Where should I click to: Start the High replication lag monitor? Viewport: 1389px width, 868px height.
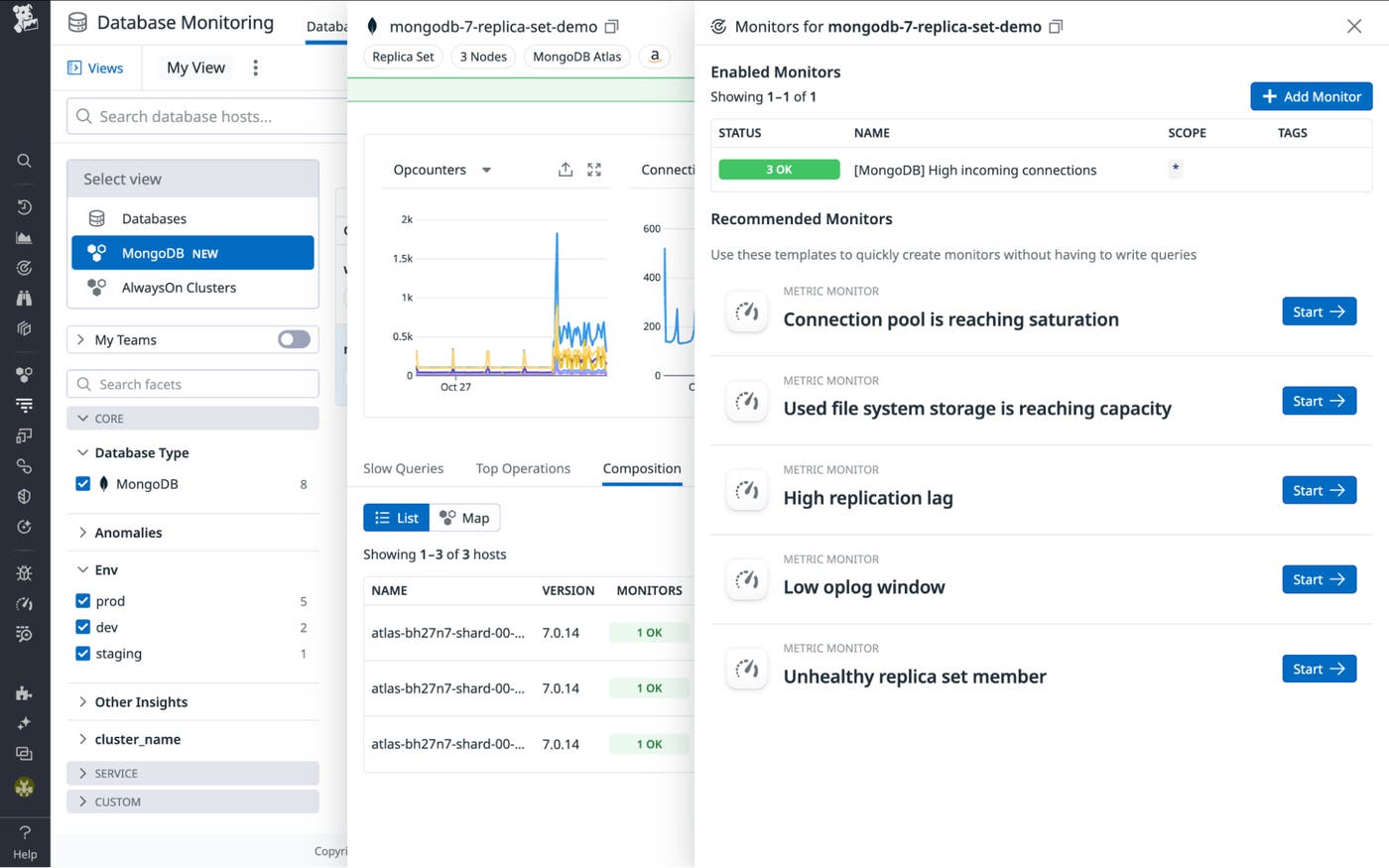tap(1319, 490)
